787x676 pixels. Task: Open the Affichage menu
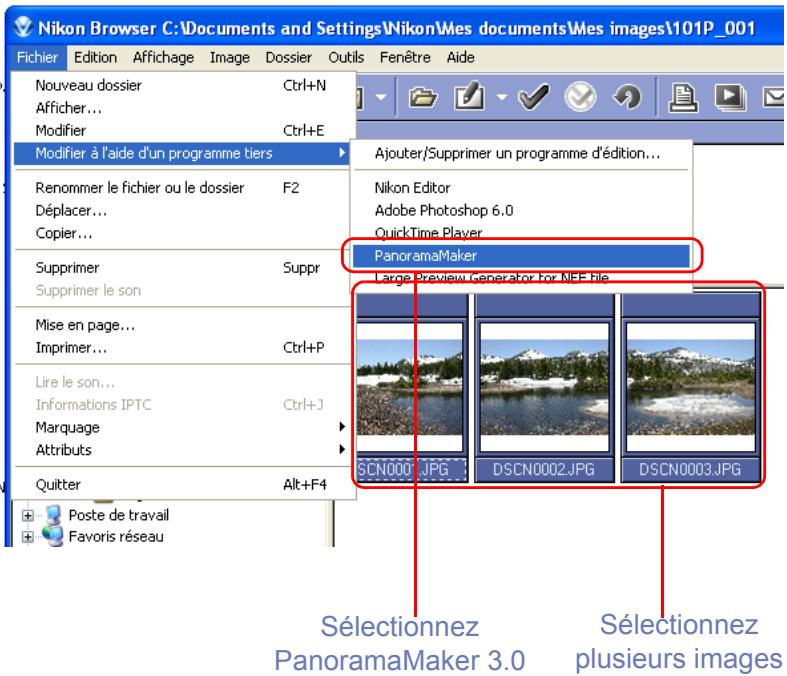click(163, 57)
